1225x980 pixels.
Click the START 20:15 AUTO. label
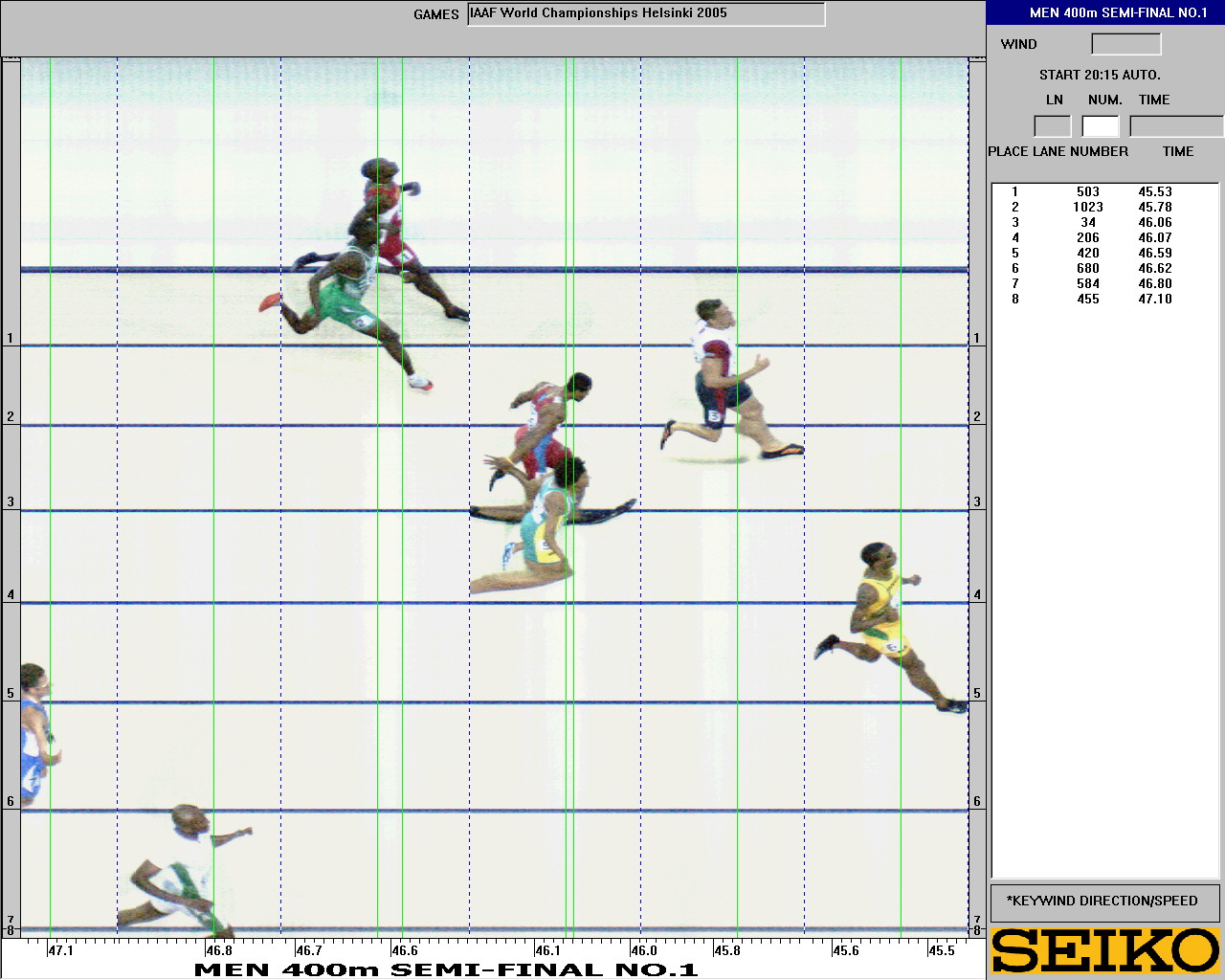(x=1100, y=75)
